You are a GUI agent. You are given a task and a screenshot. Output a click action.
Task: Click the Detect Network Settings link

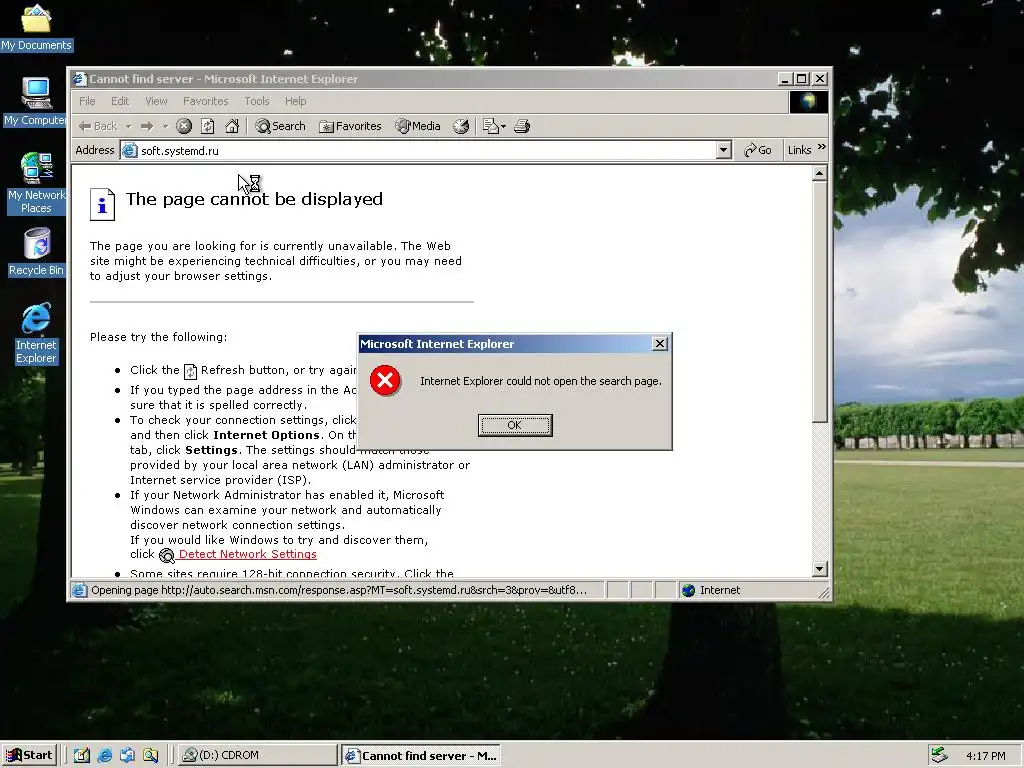pyautogui.click(x=248, y=554)
